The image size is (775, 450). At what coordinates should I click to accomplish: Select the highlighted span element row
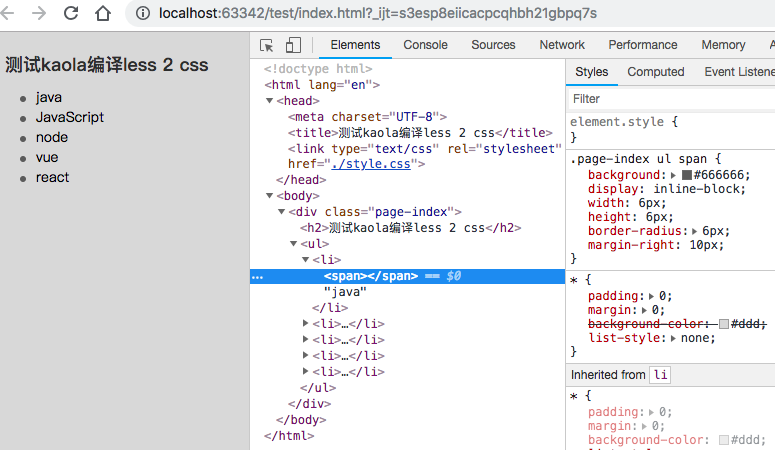click(x=407, y=276)
